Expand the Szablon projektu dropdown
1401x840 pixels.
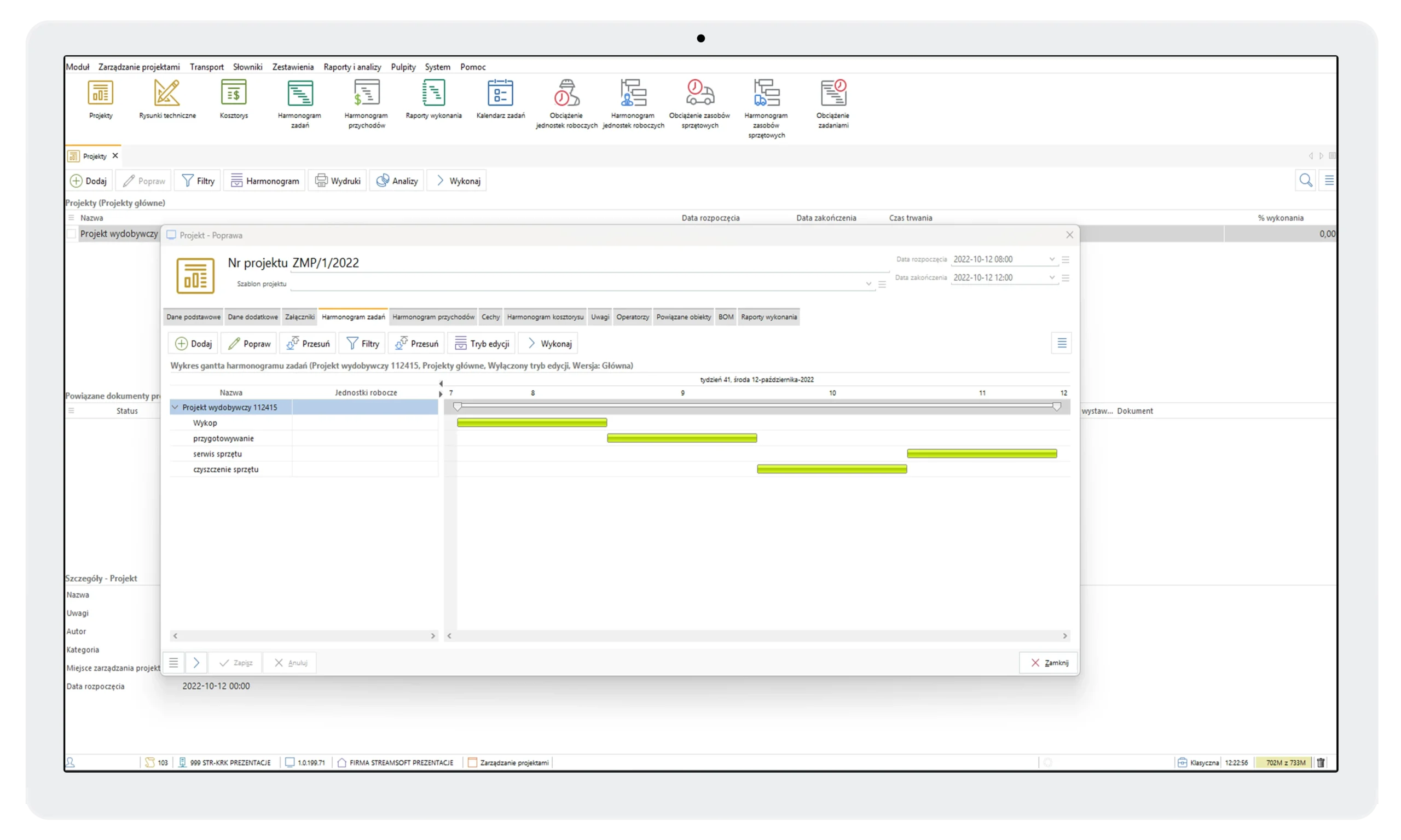869,284
